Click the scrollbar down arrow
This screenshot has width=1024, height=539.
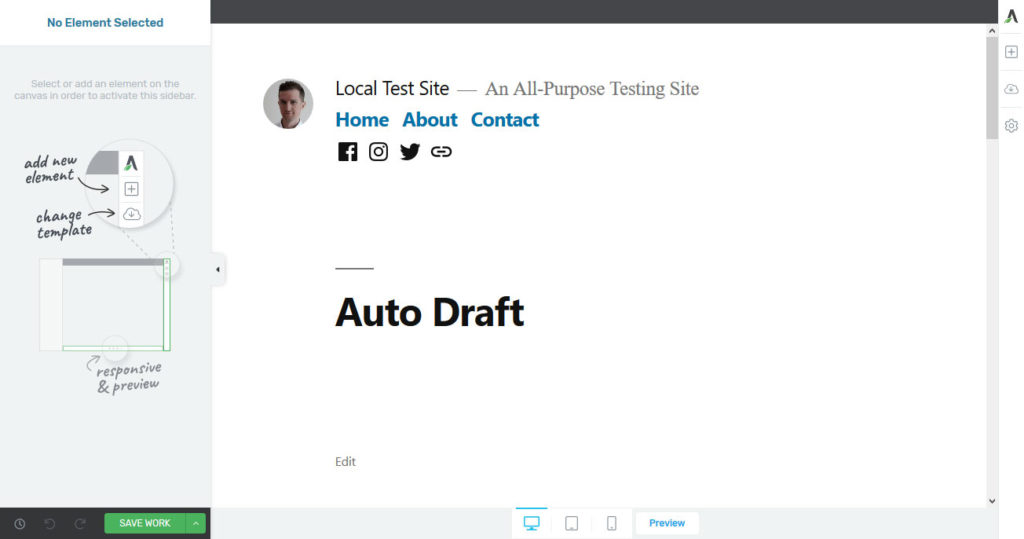(x=992, y=501)
